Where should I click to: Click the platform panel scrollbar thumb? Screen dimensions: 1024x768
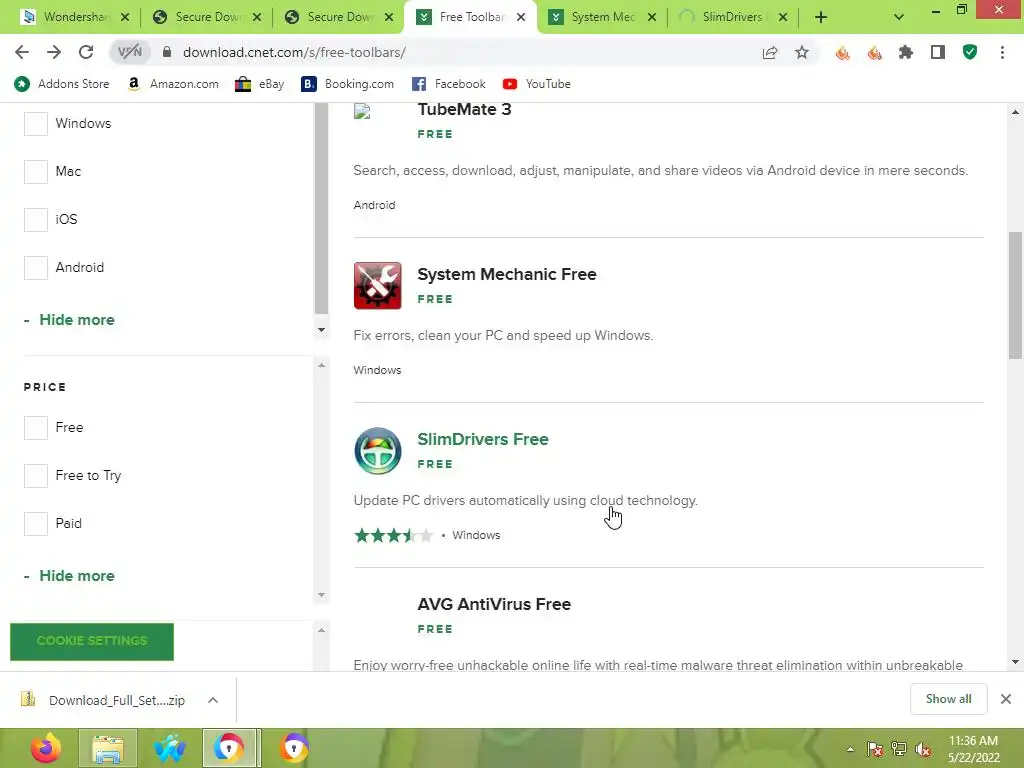point(321,209)
